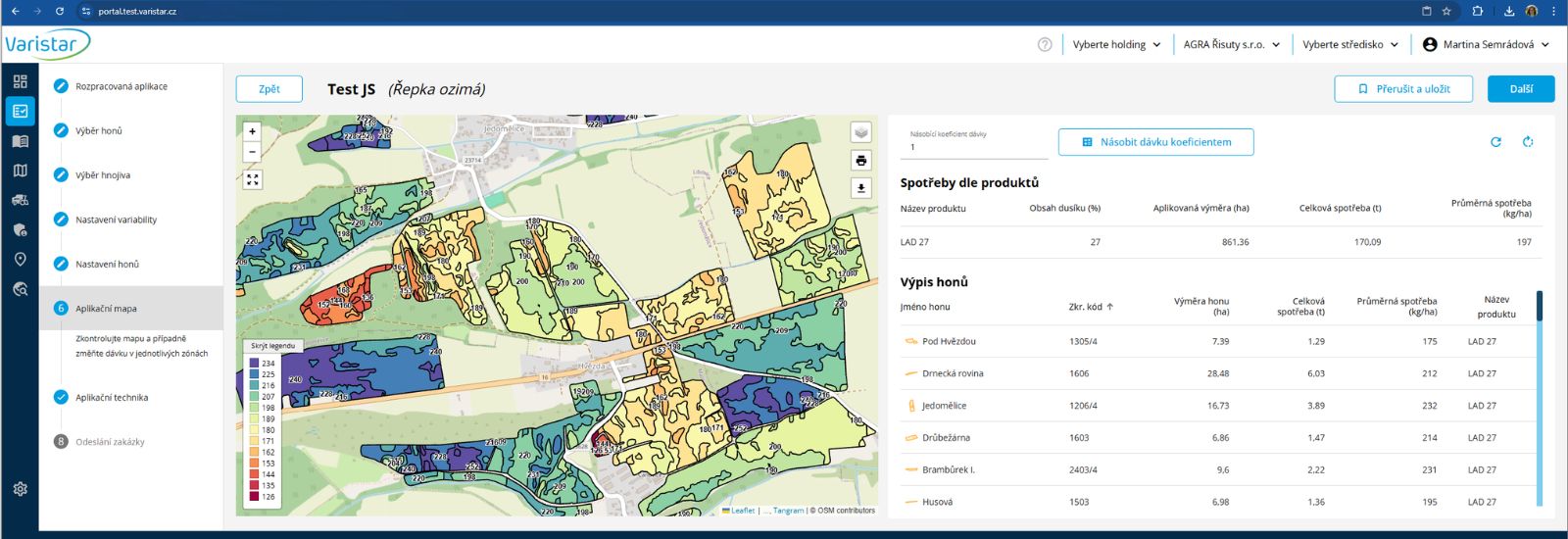Open the Aplikační technika step
Screen dimensions: 1568x539
tap(112, 398)
